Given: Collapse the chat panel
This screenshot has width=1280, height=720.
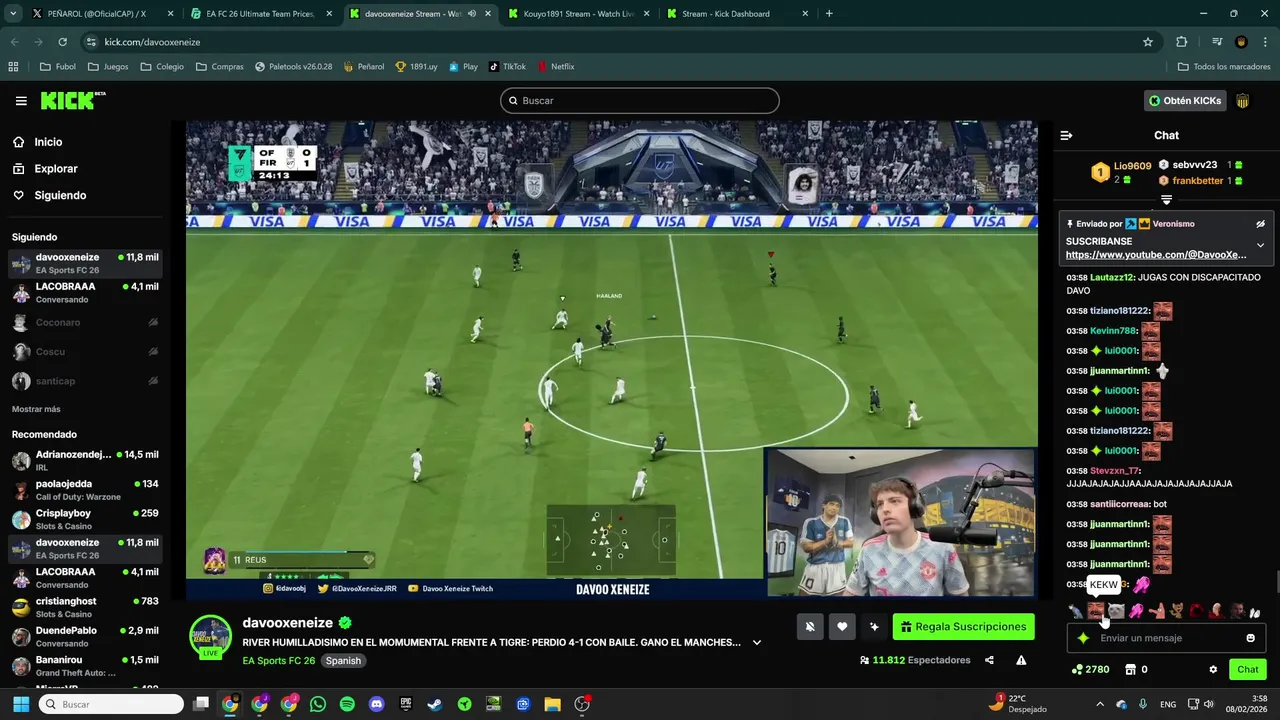Looking at the screenshot, I should point(1066,135).
